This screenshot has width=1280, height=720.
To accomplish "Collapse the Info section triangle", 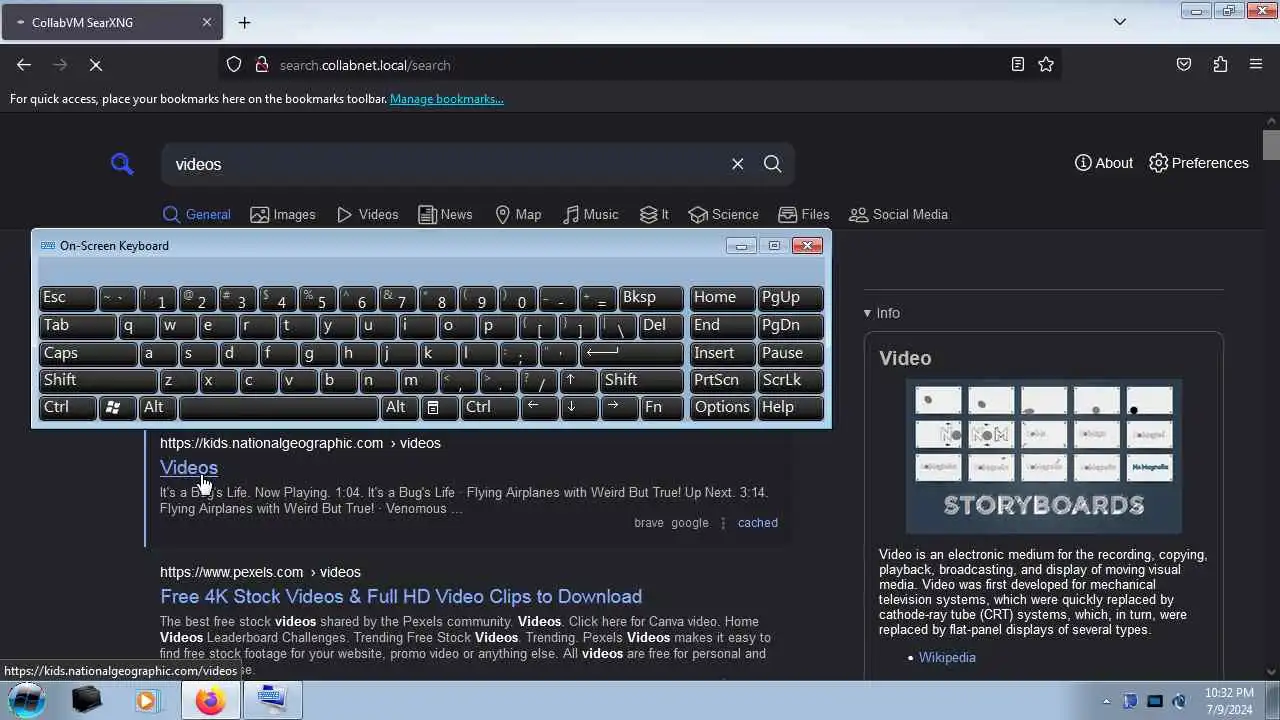I will pos(868,313).
